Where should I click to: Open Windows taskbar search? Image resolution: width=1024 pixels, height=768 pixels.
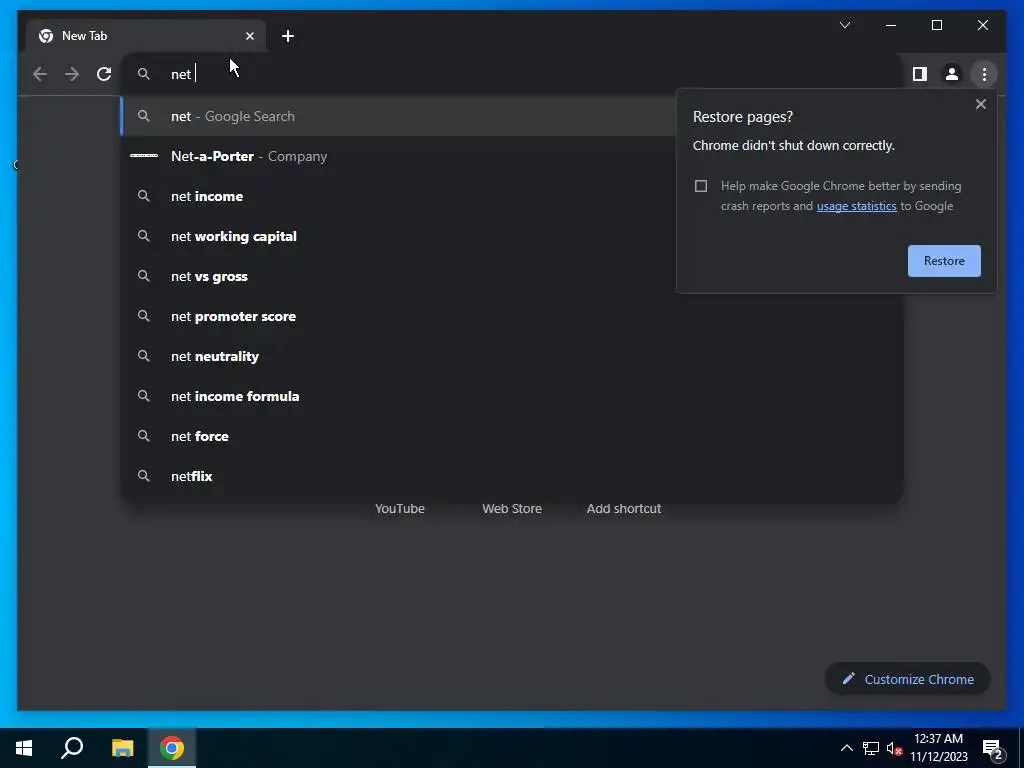pyautogui.click(x=72, y=748)
